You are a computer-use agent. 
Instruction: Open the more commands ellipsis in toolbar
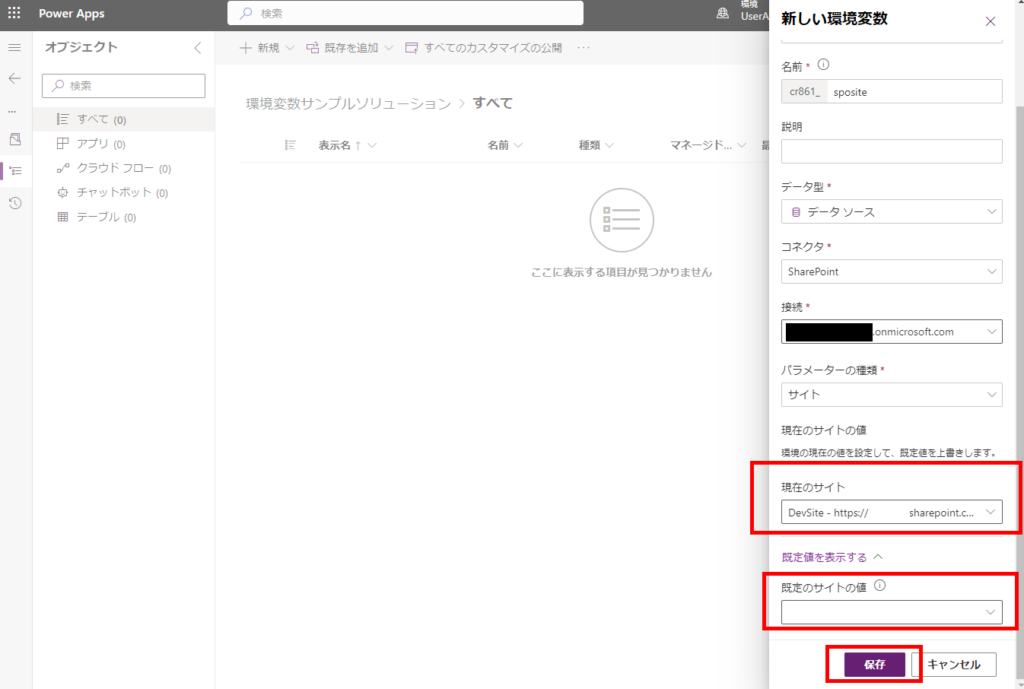click(x=583, y=48)
